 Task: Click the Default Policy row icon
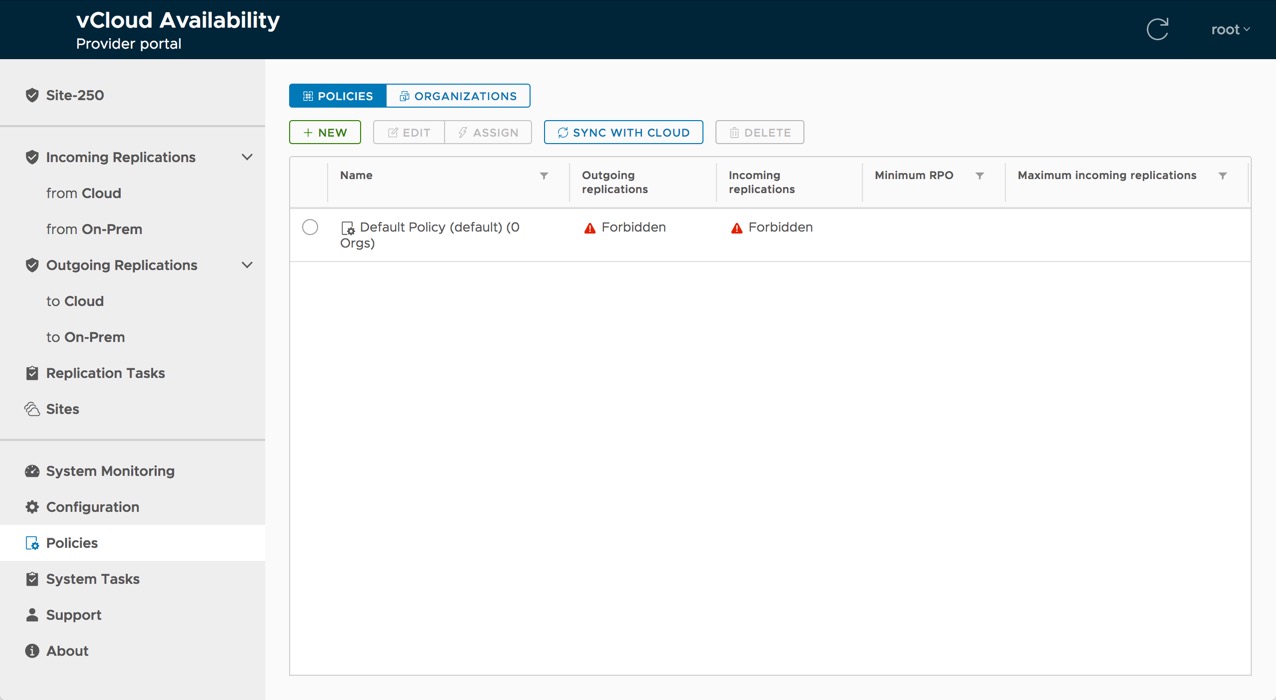click(x=347, y=228)
